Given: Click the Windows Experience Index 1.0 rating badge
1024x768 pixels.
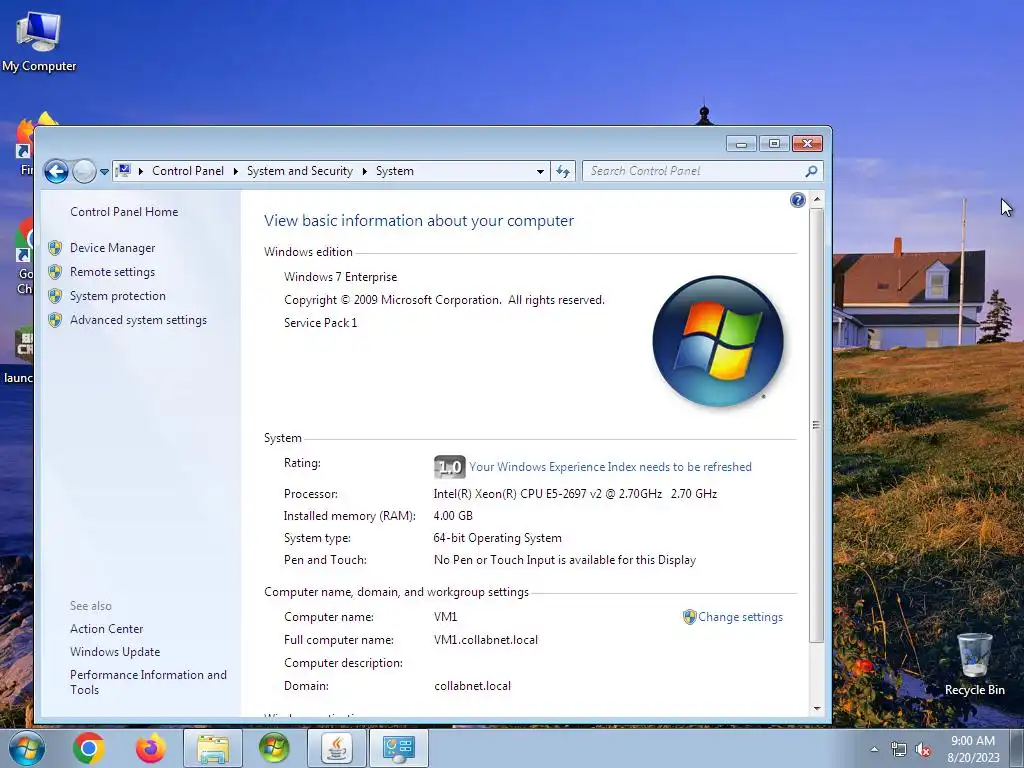Looking at the screenshot, I should tap(449, 467).
